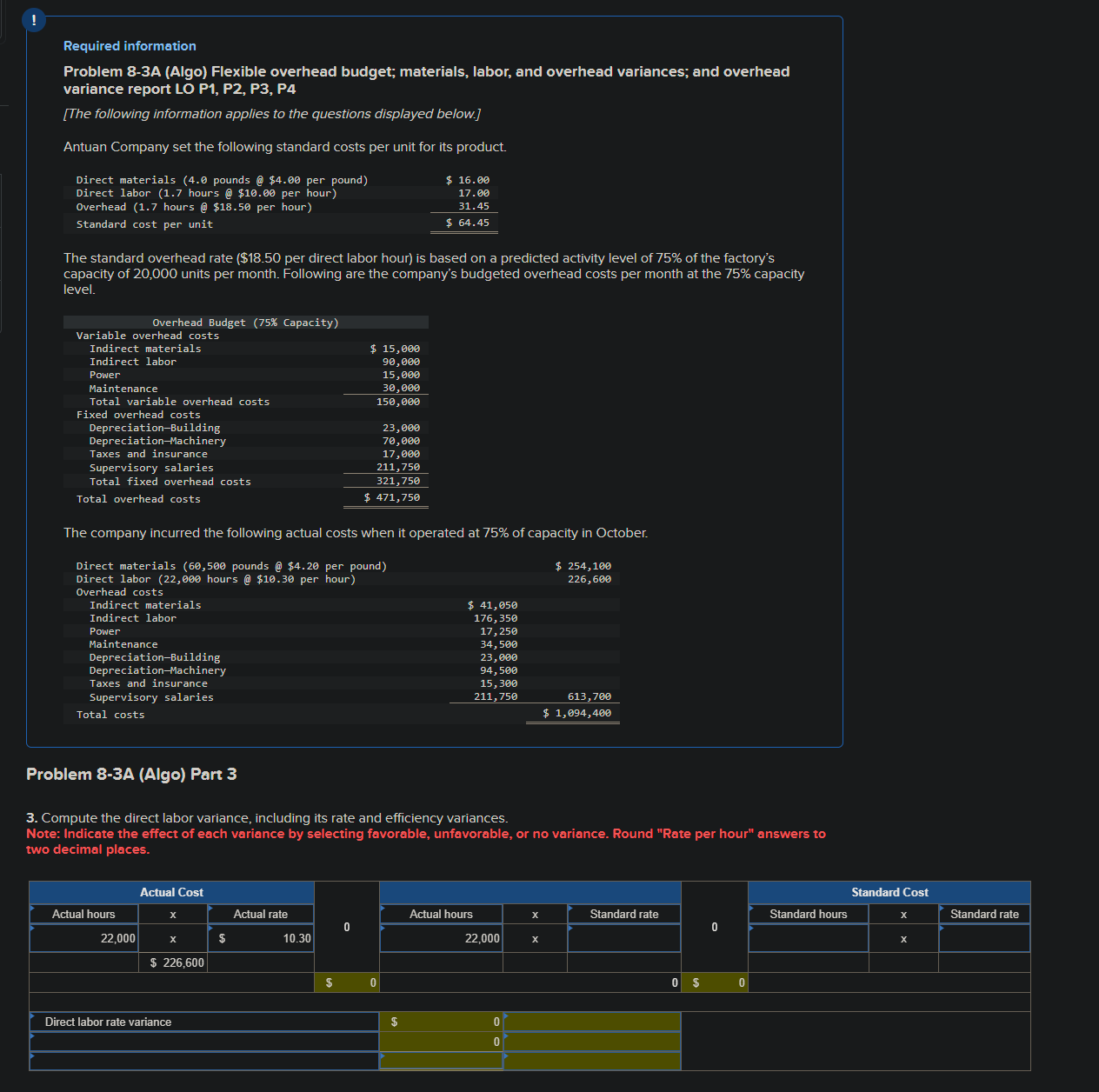Viewport: 1099px width, 1092px height.
Task: Click "Total variable overhead costs" row label
Action: [179, 402]
